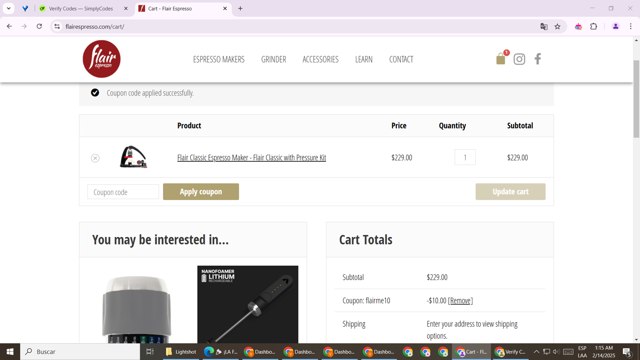
Task: Open the Chrome profile avatar
Action: coord(616,27)
